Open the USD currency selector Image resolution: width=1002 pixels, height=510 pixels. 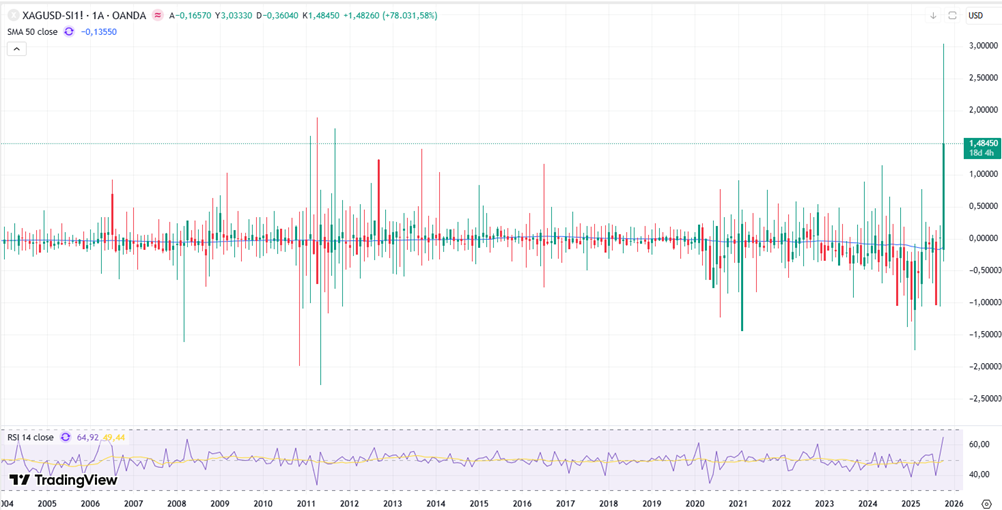[x=976, y=15]
